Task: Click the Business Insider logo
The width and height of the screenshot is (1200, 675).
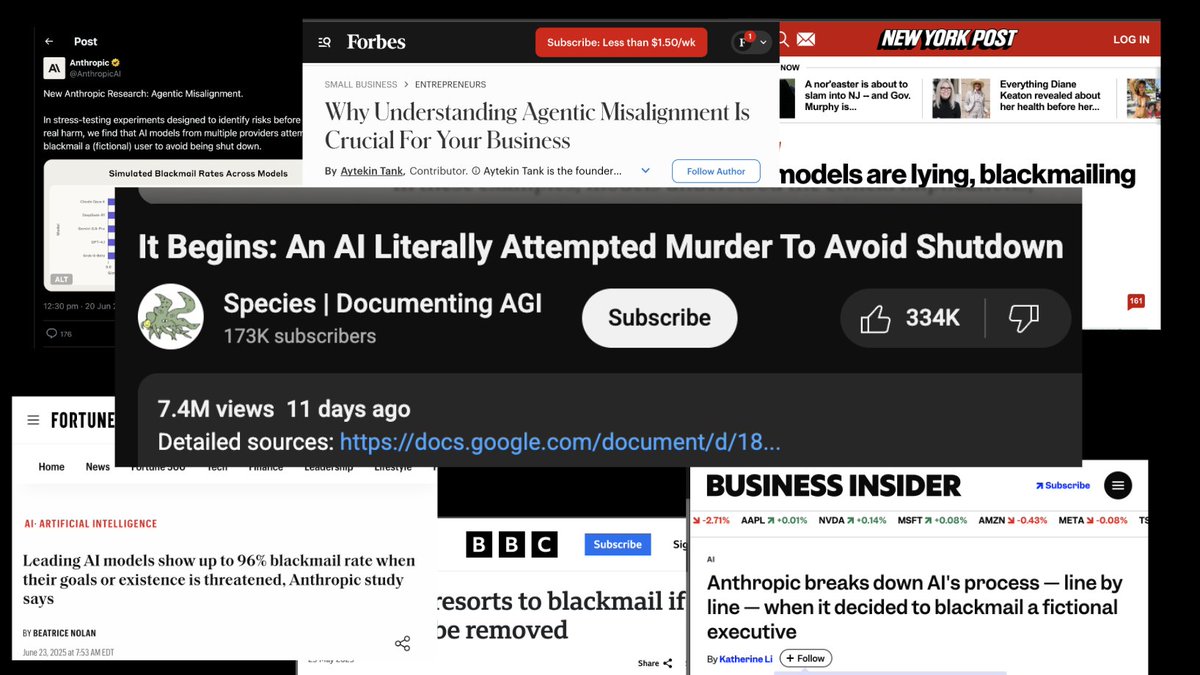Action: (833, 486)
